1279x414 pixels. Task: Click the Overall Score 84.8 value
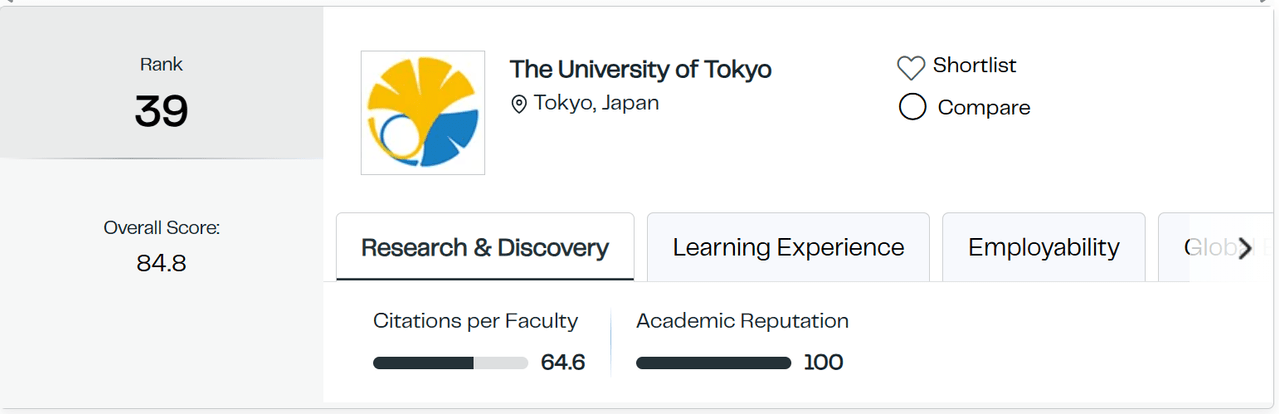click(161, 264)
